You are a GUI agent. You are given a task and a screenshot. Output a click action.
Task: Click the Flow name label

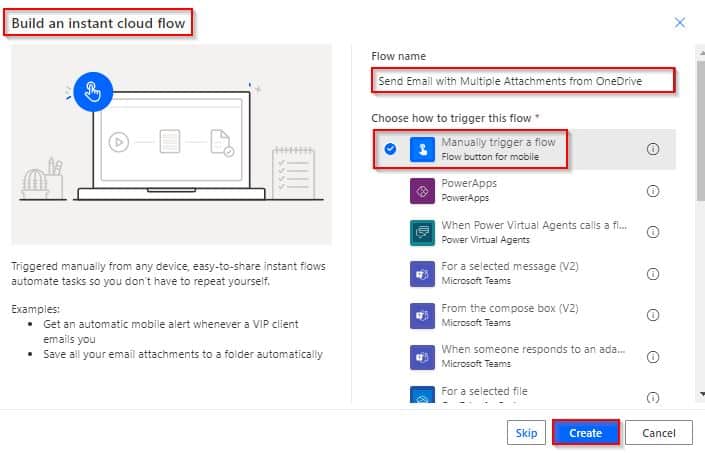398,56
